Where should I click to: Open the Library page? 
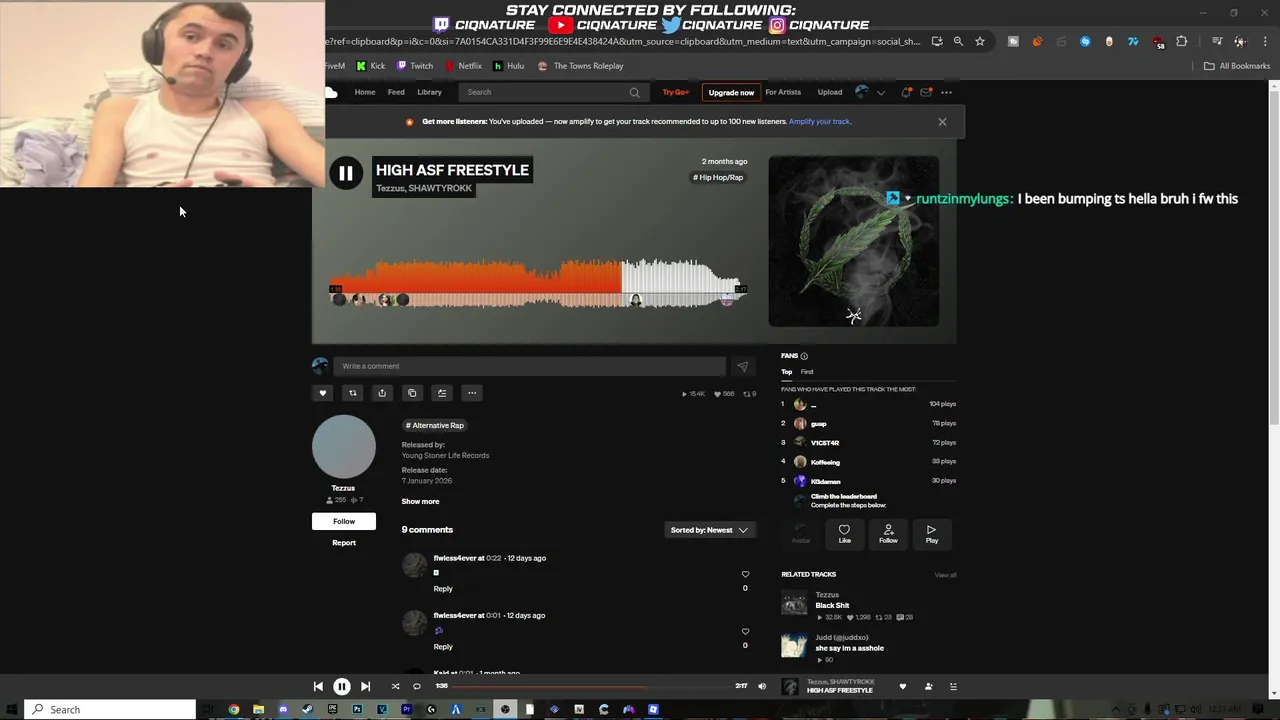(429, 92)
